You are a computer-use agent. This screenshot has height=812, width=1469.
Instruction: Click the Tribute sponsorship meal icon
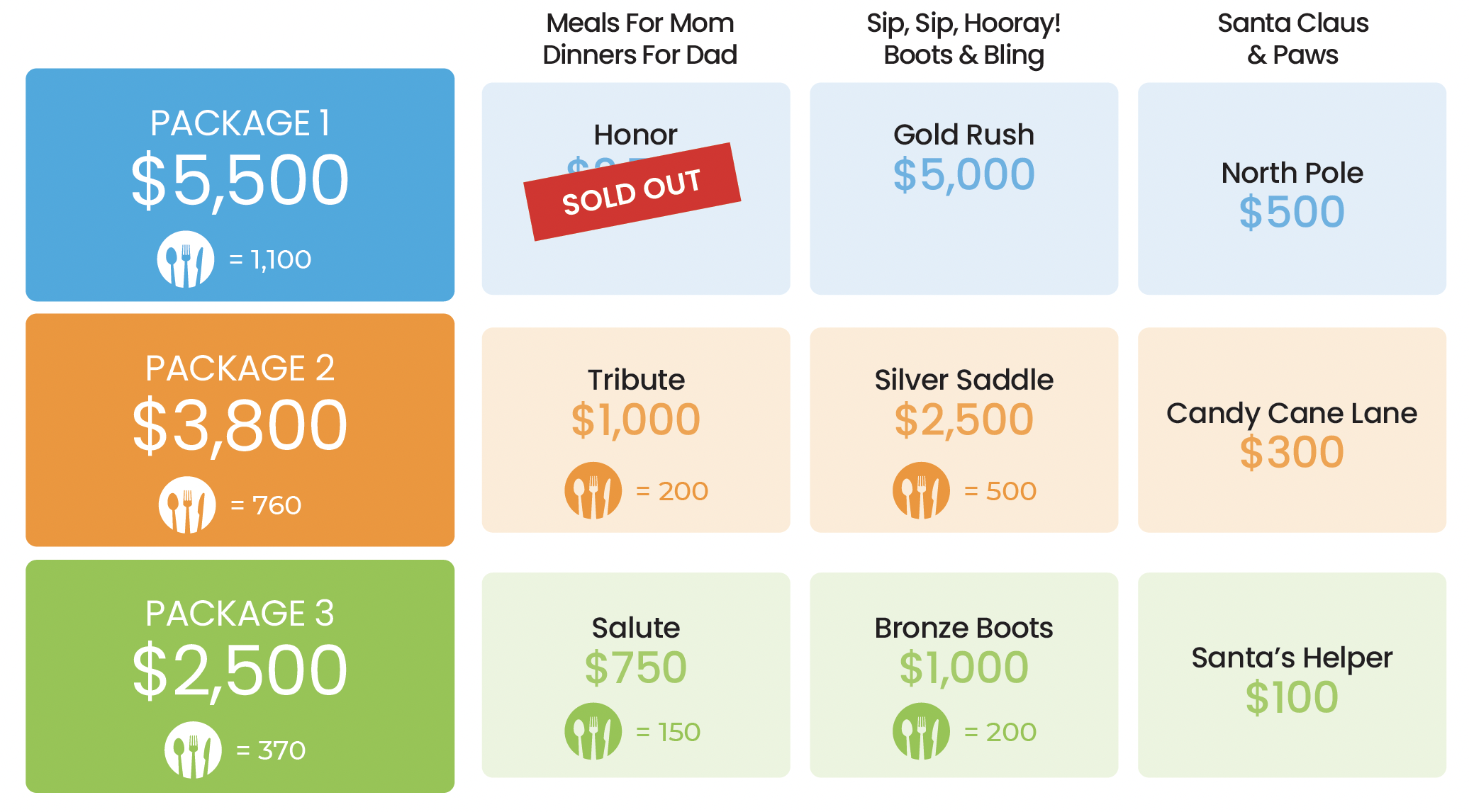pos(593,490)
